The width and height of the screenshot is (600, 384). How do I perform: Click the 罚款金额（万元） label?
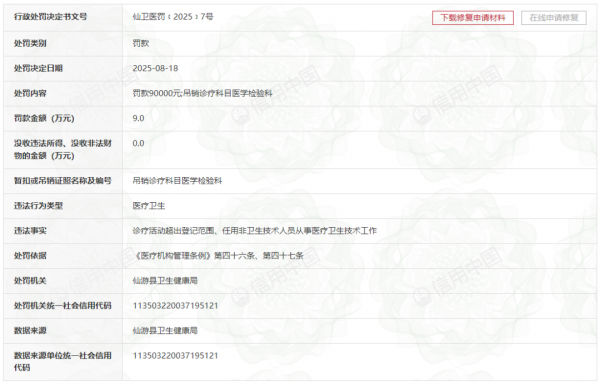click(44, 118)
